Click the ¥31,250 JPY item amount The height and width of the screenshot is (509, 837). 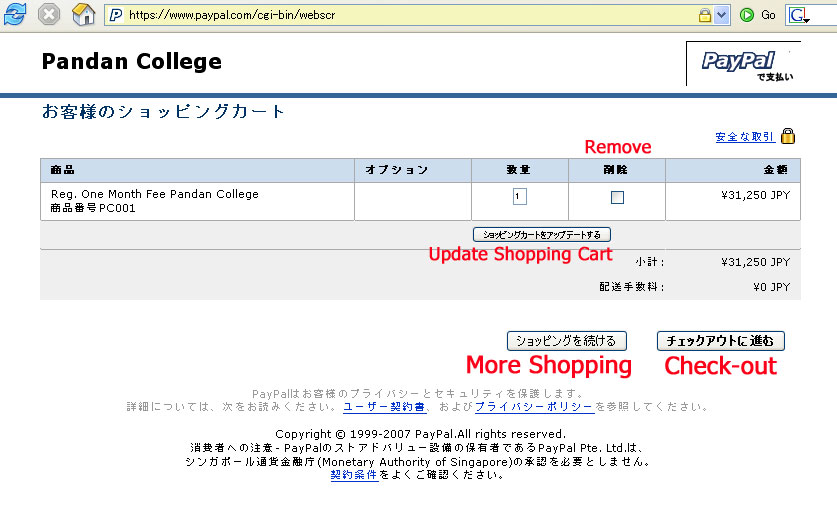click(755, 195)
